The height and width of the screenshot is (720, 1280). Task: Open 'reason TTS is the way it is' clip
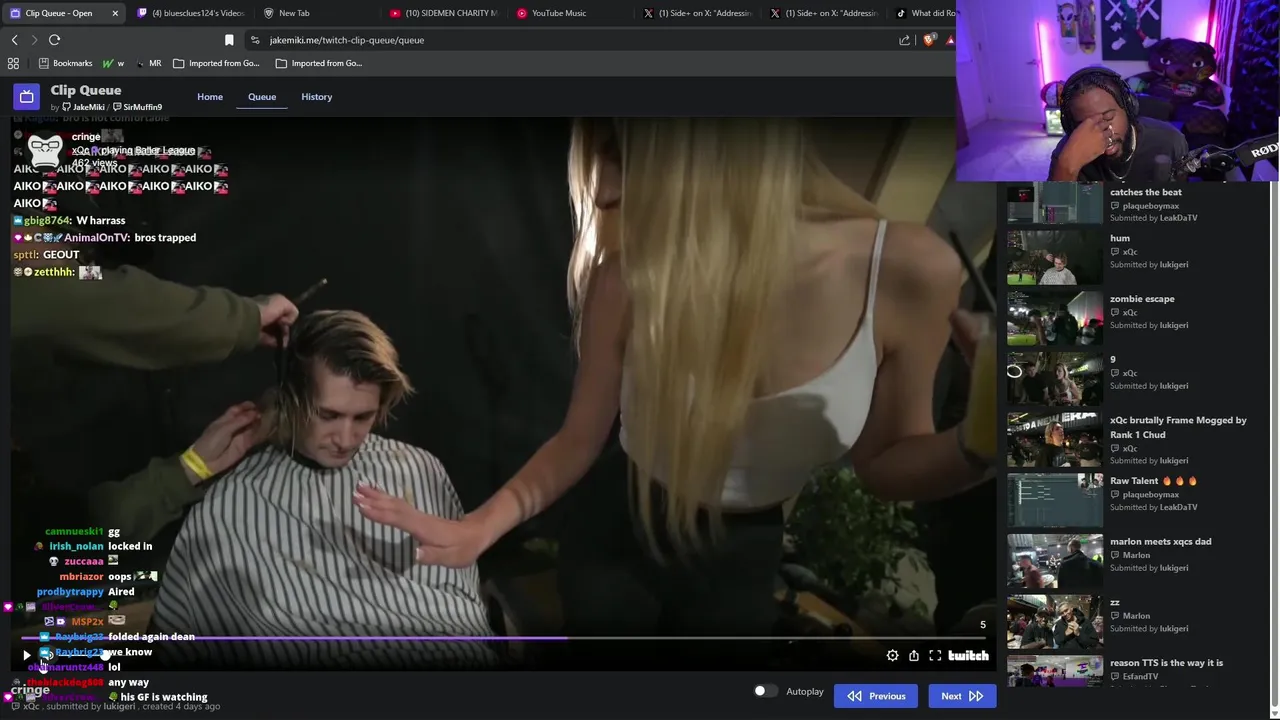(1166, 663)
